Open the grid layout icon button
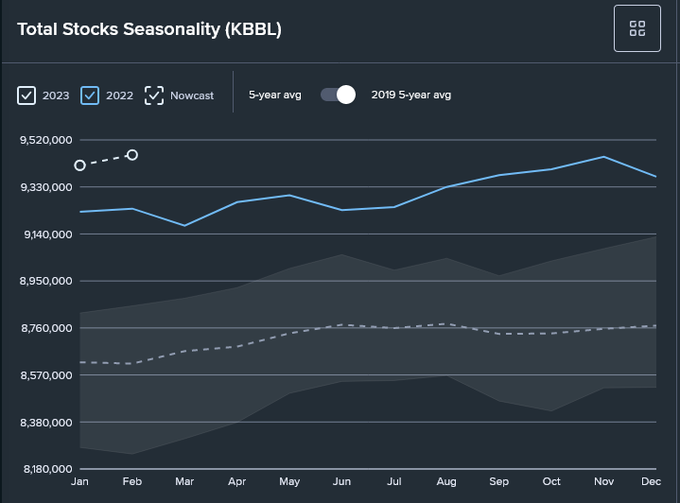 637,29
